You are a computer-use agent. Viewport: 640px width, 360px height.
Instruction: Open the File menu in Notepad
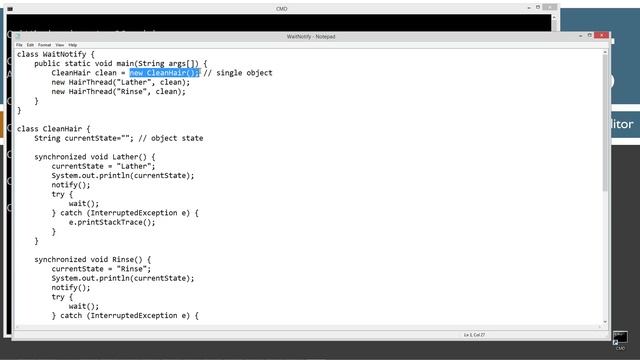coord(19,45)
